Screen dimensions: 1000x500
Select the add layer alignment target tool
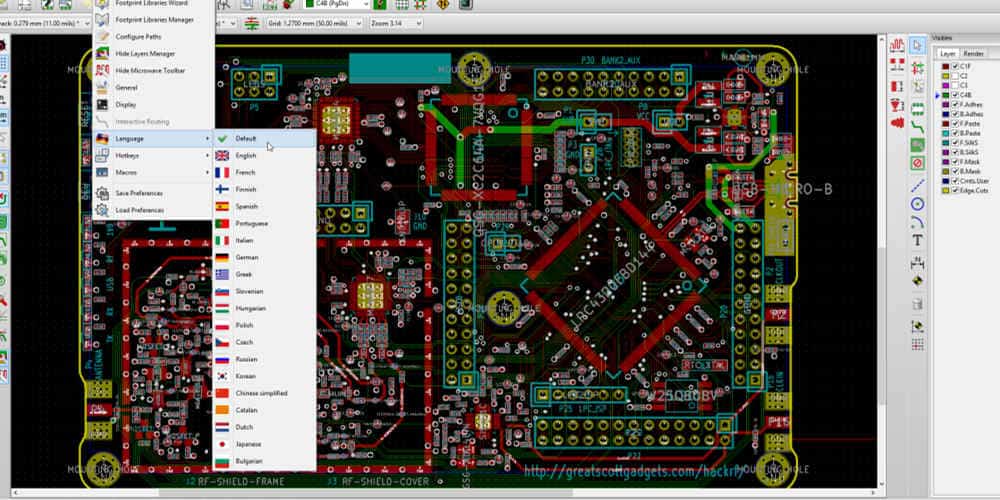click(917, 281)
